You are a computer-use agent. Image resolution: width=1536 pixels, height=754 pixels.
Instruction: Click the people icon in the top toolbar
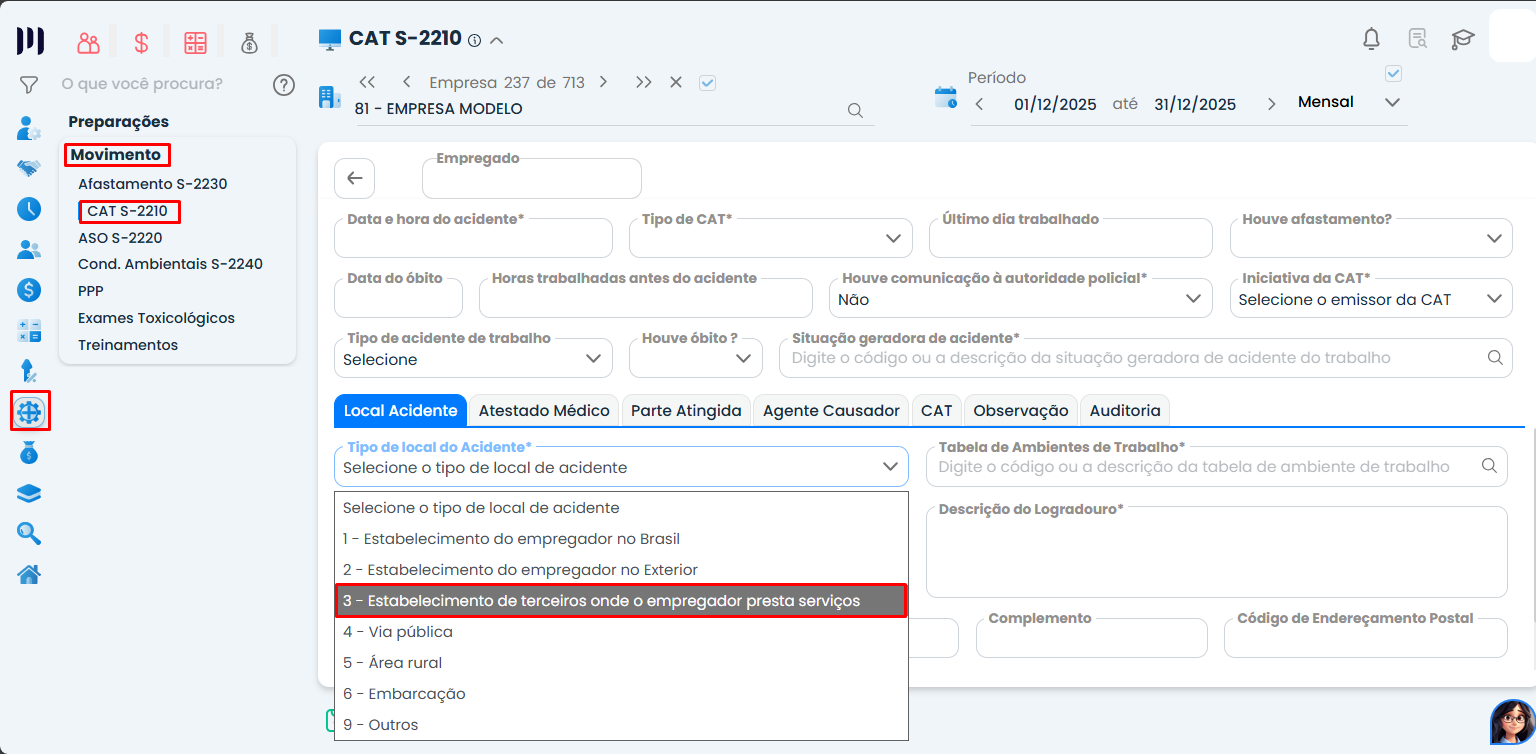pyautogui.click(x=89, y=43)
